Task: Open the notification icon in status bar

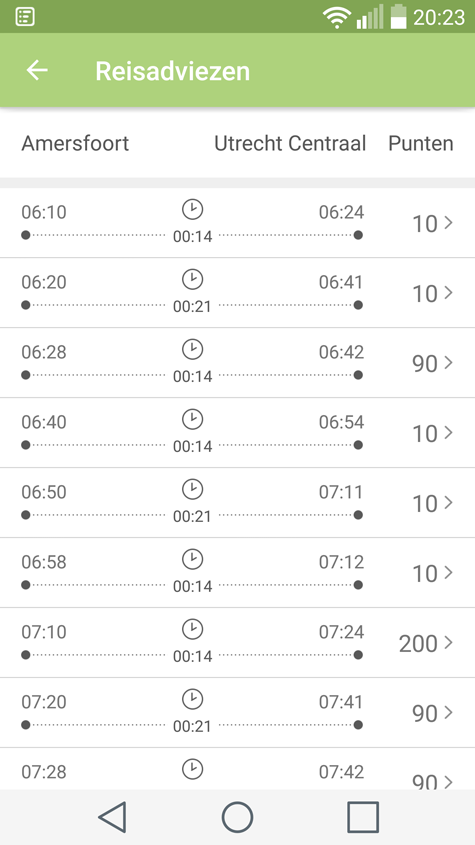Action: click(25, 17)
